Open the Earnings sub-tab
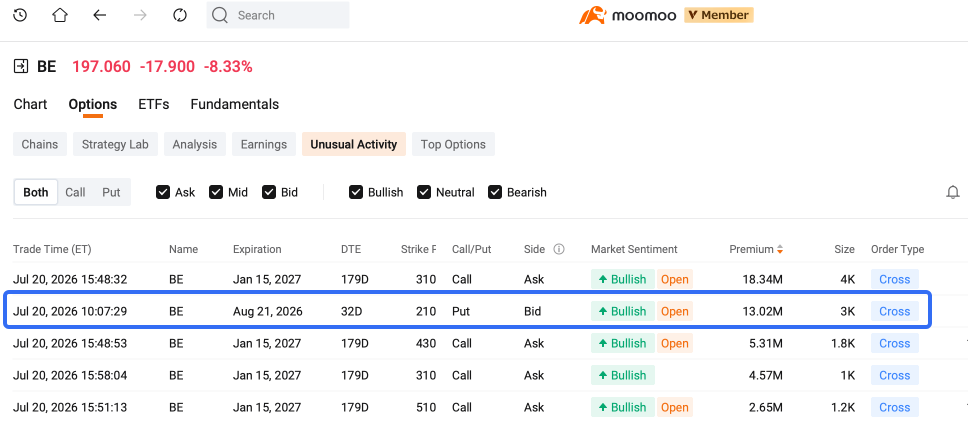This screenshot has width=968, height=422. click(x=264, y=144)
